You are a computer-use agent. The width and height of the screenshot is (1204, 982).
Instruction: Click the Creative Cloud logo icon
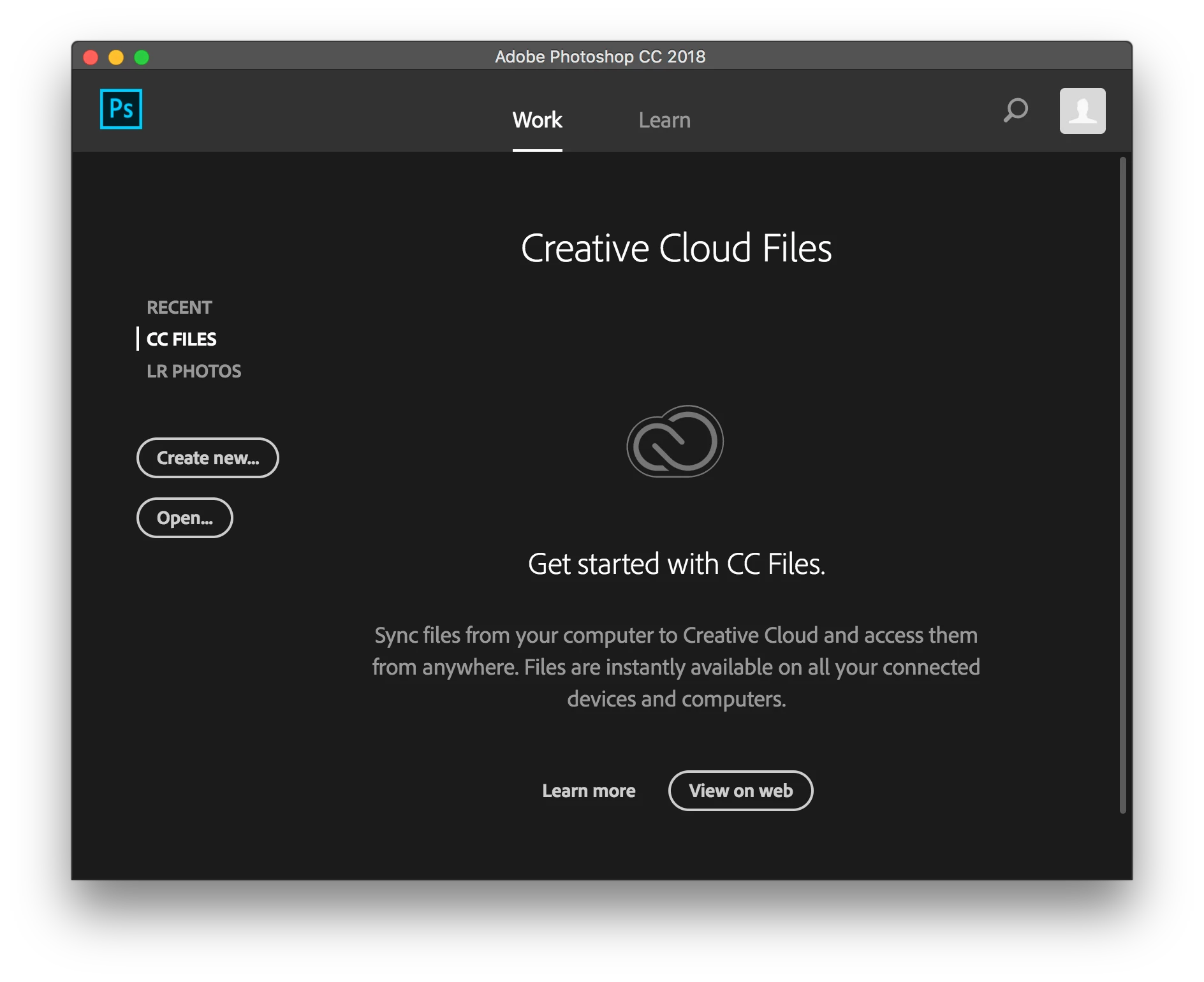(675, 441)
